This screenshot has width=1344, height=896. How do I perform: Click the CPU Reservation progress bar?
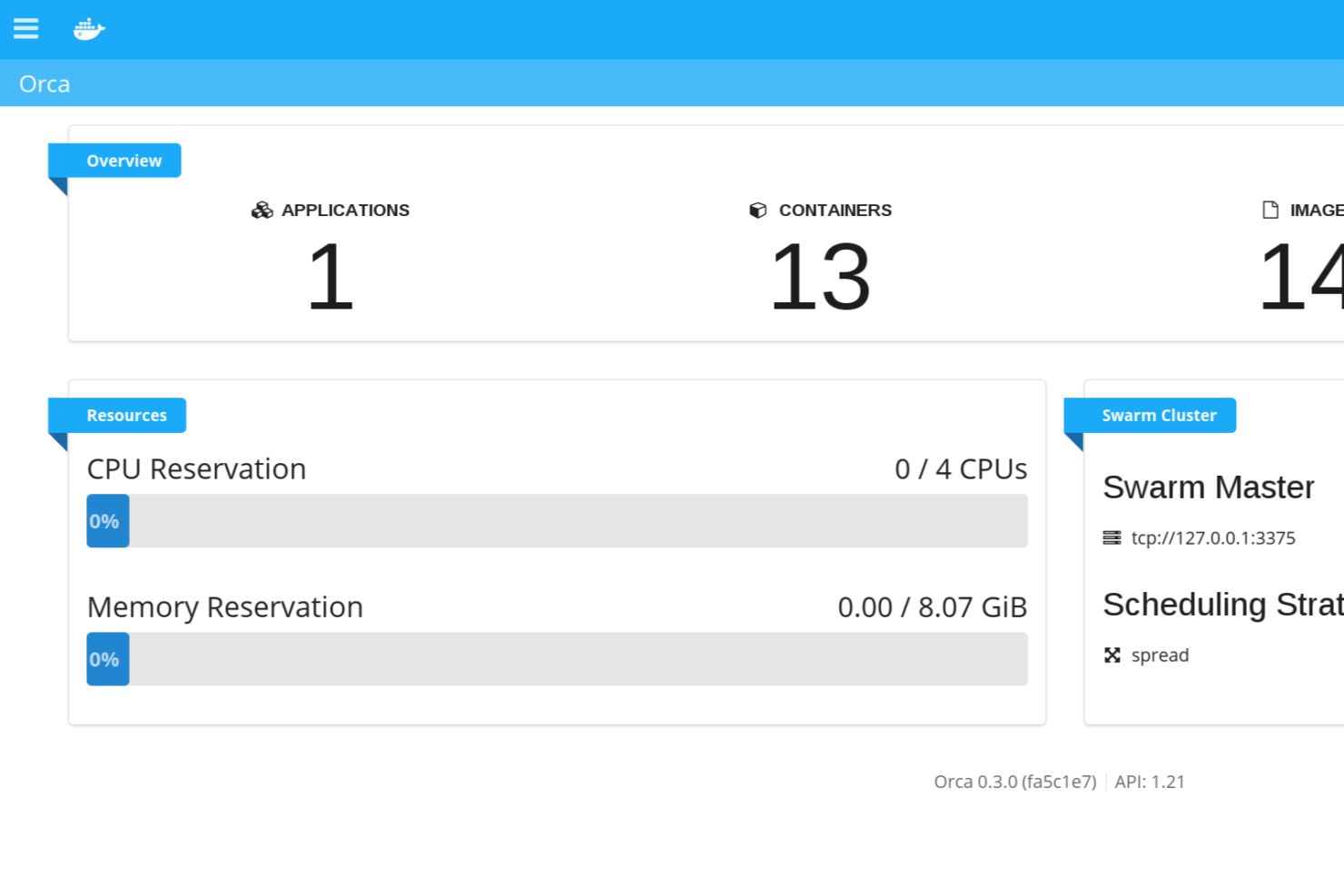click(557, 521)
